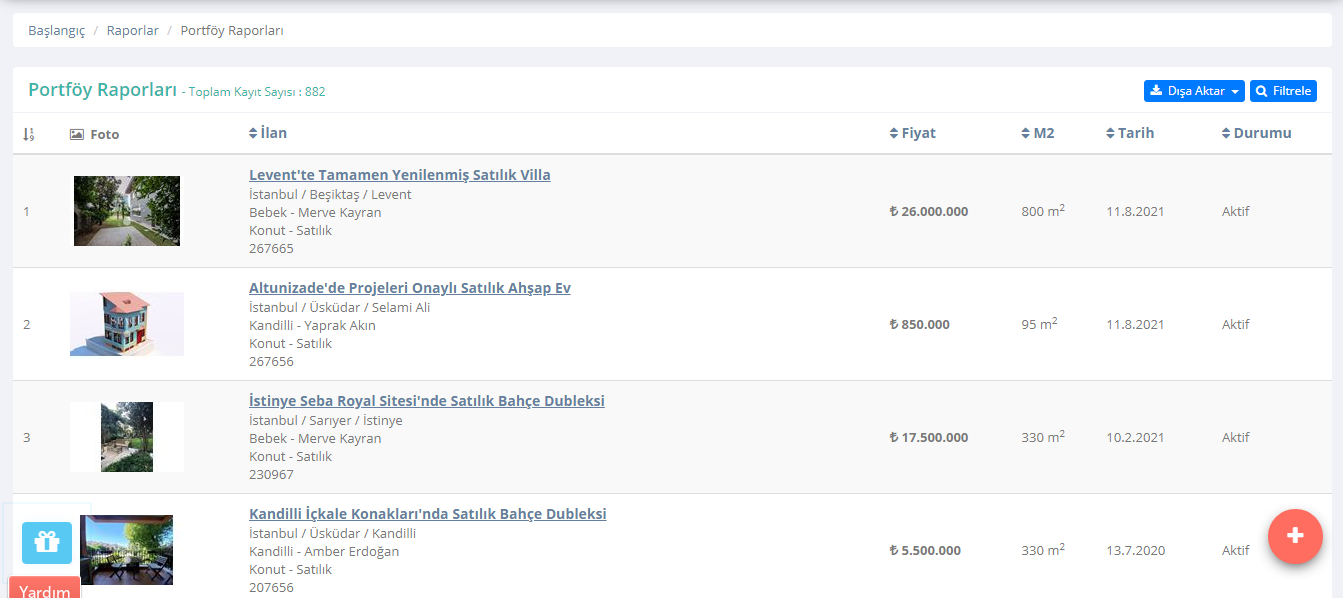Screen dimensions: 1343x598
Task: Click the wooden house model thumbnail
Action: [x=127, y=324]
